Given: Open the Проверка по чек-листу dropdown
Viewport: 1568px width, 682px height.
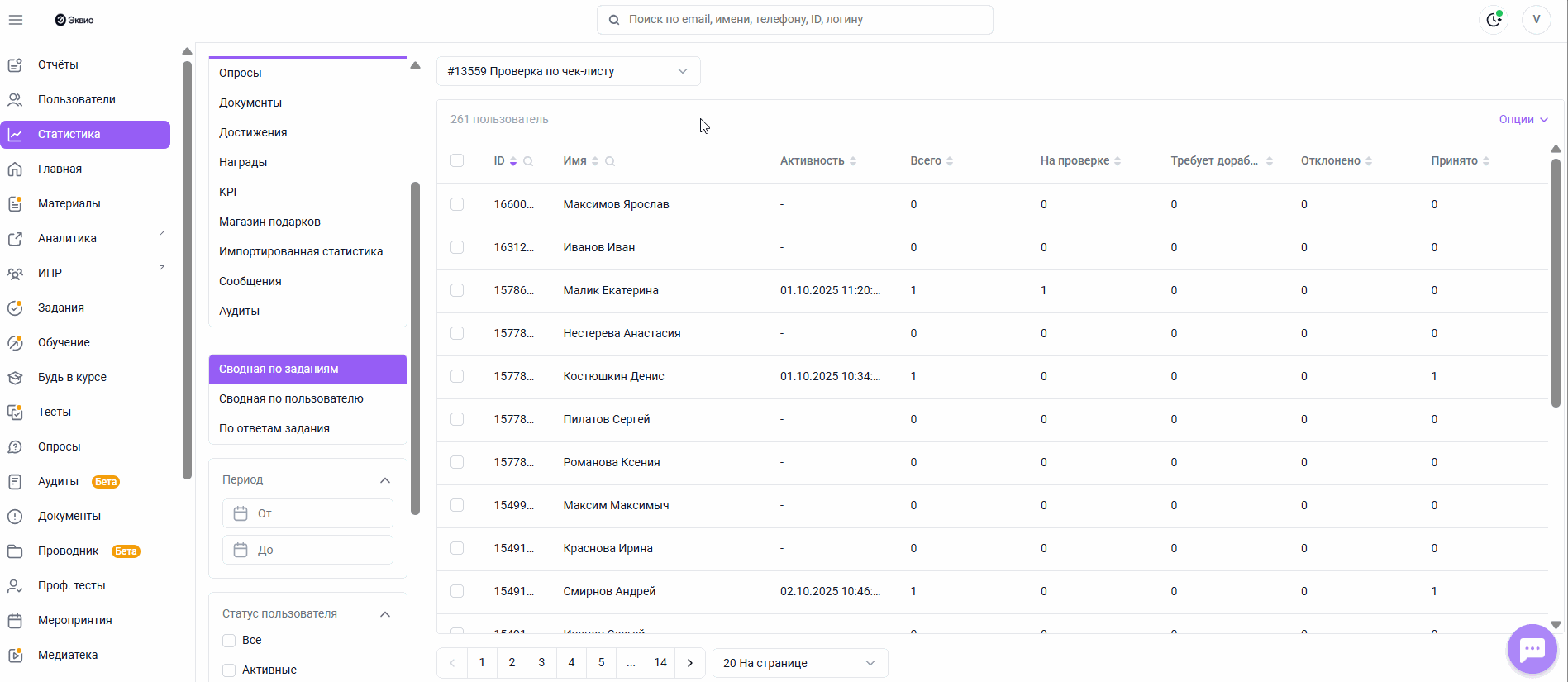Looking at the screenshot, I should (568, 71).
